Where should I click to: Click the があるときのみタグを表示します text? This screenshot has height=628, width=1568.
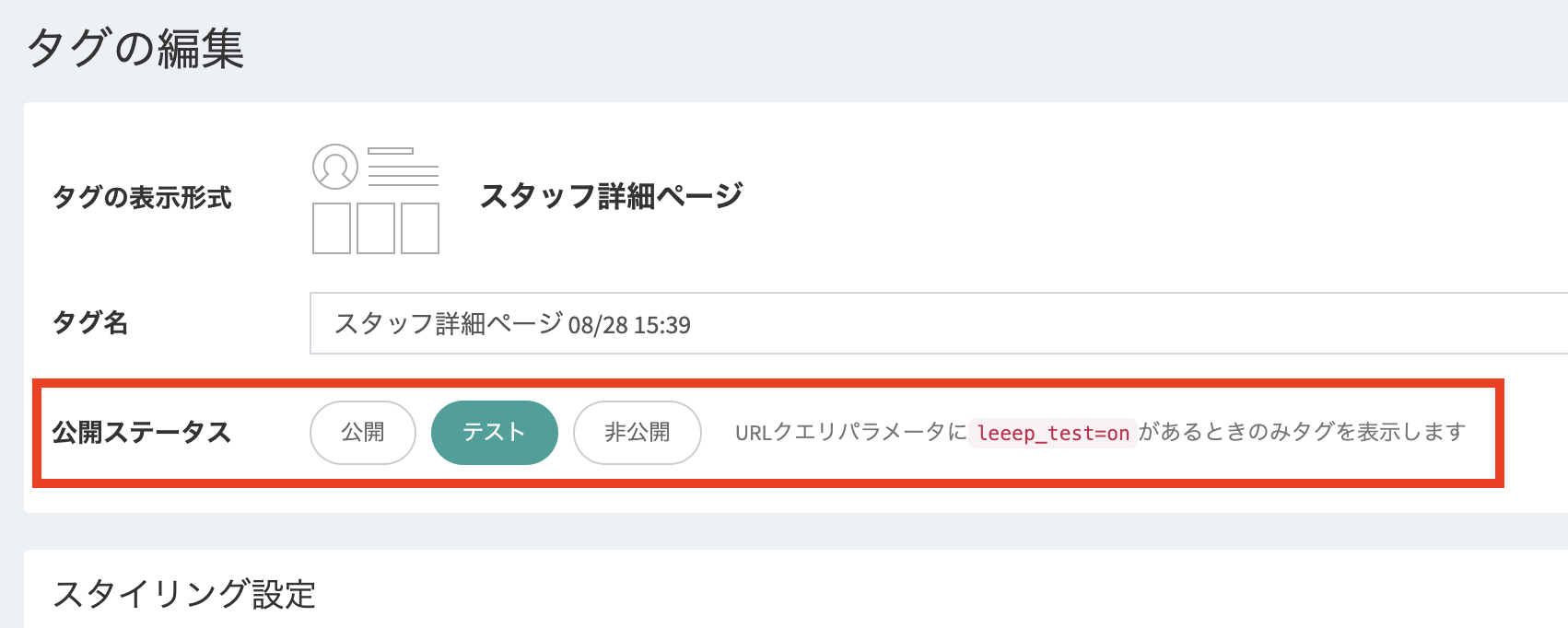(x=1302, y=432)
